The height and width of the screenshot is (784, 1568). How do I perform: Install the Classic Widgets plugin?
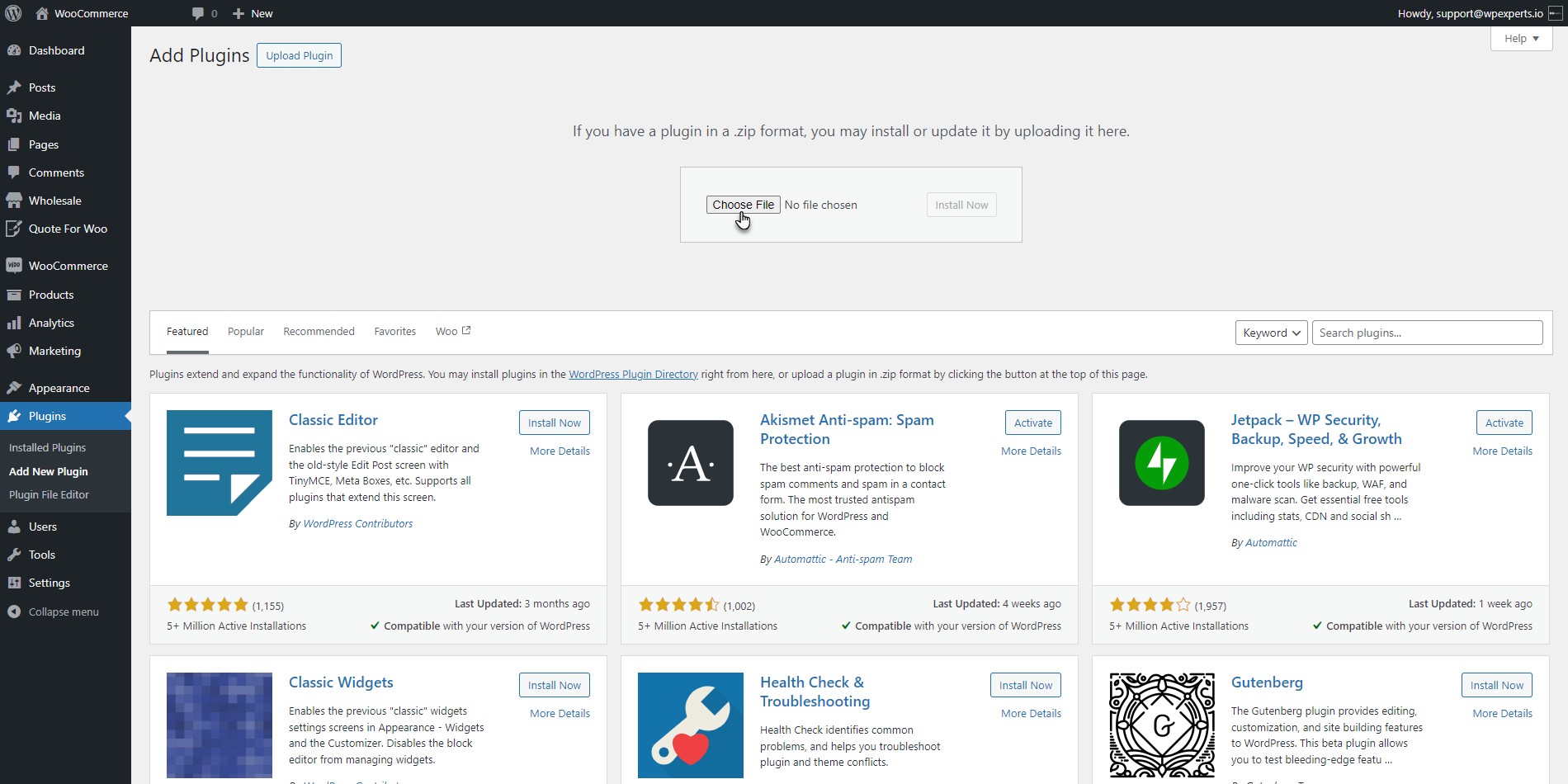[x=555, y=685]
